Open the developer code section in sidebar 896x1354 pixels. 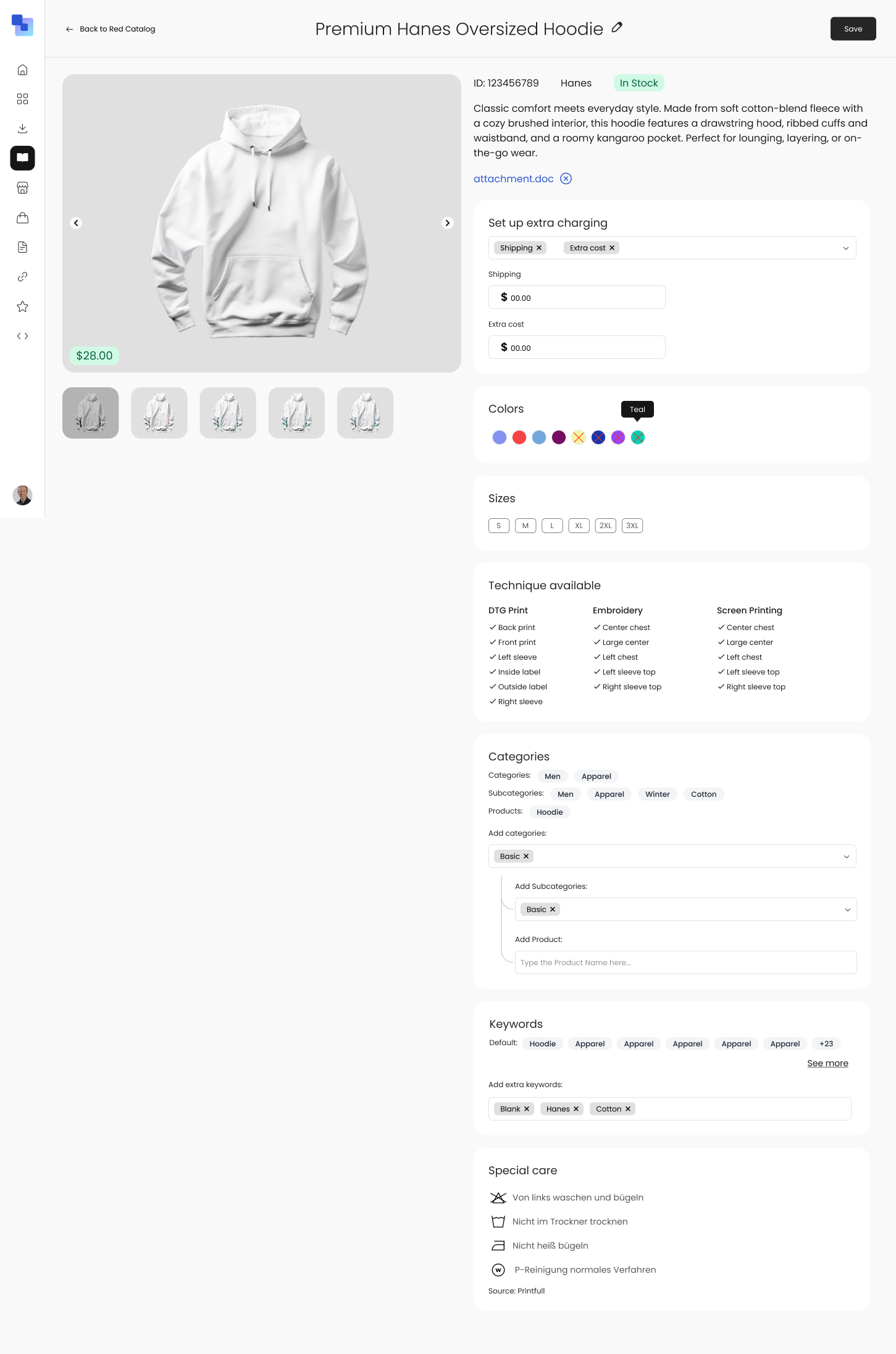(22, 336)
